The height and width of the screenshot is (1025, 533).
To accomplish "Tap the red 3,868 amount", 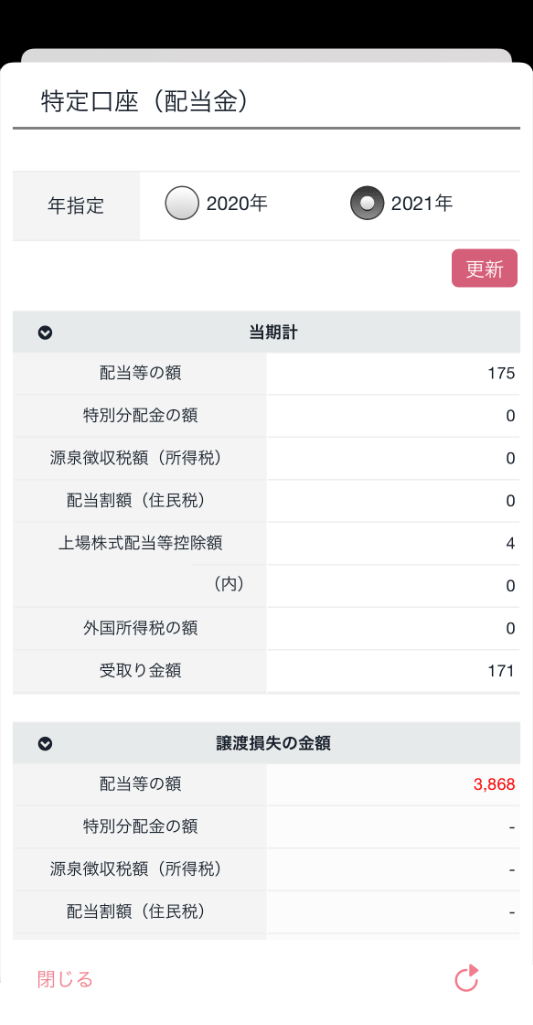I will 494,784.
